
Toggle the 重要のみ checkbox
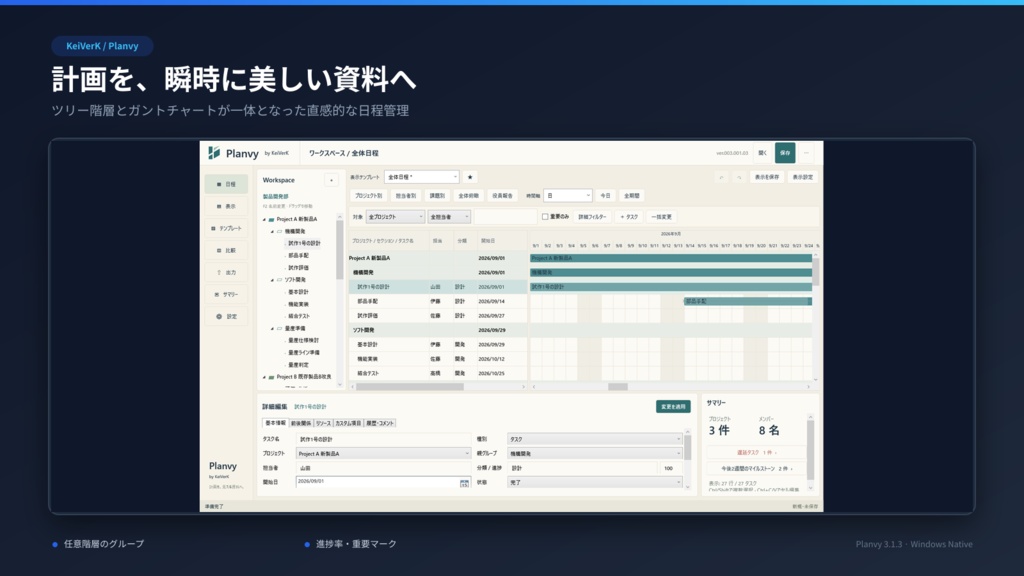545,217
